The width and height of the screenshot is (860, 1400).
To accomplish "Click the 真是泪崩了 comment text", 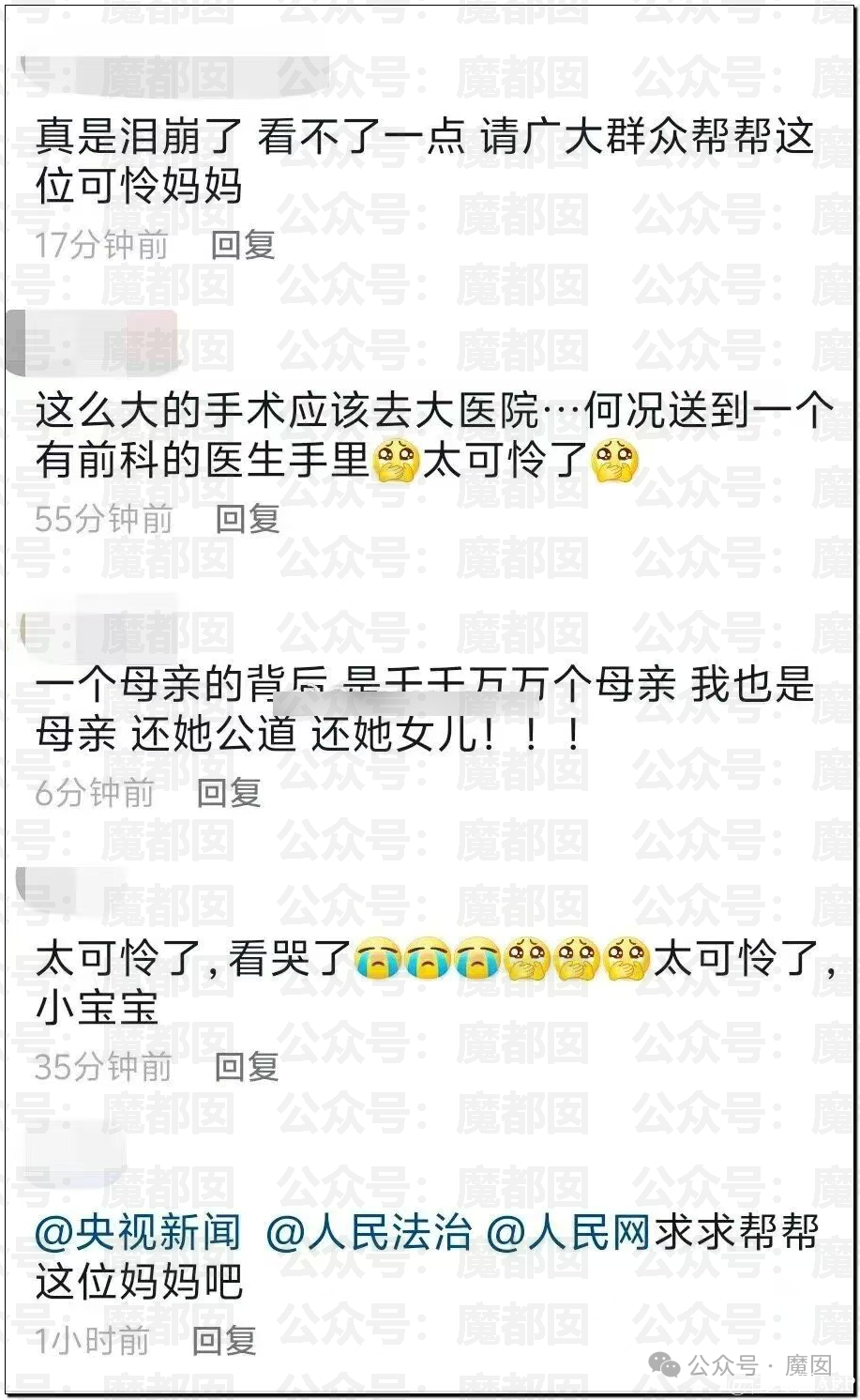I will [x=424, y=162].
